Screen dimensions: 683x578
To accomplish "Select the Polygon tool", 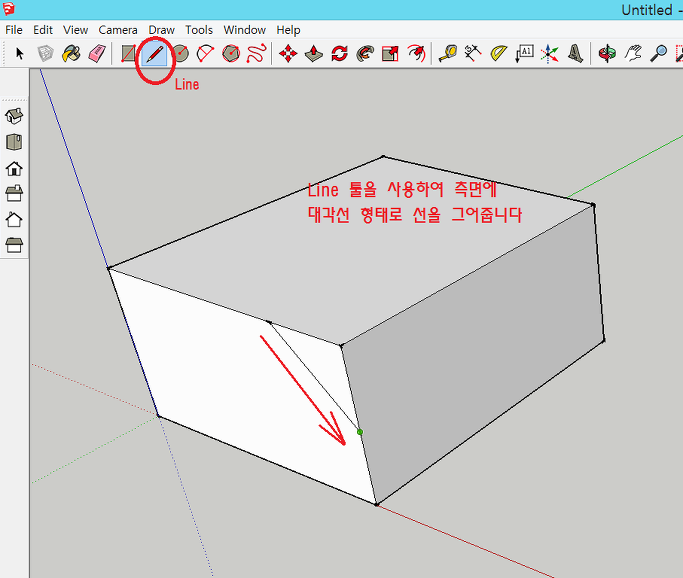I will click(231, 54).
